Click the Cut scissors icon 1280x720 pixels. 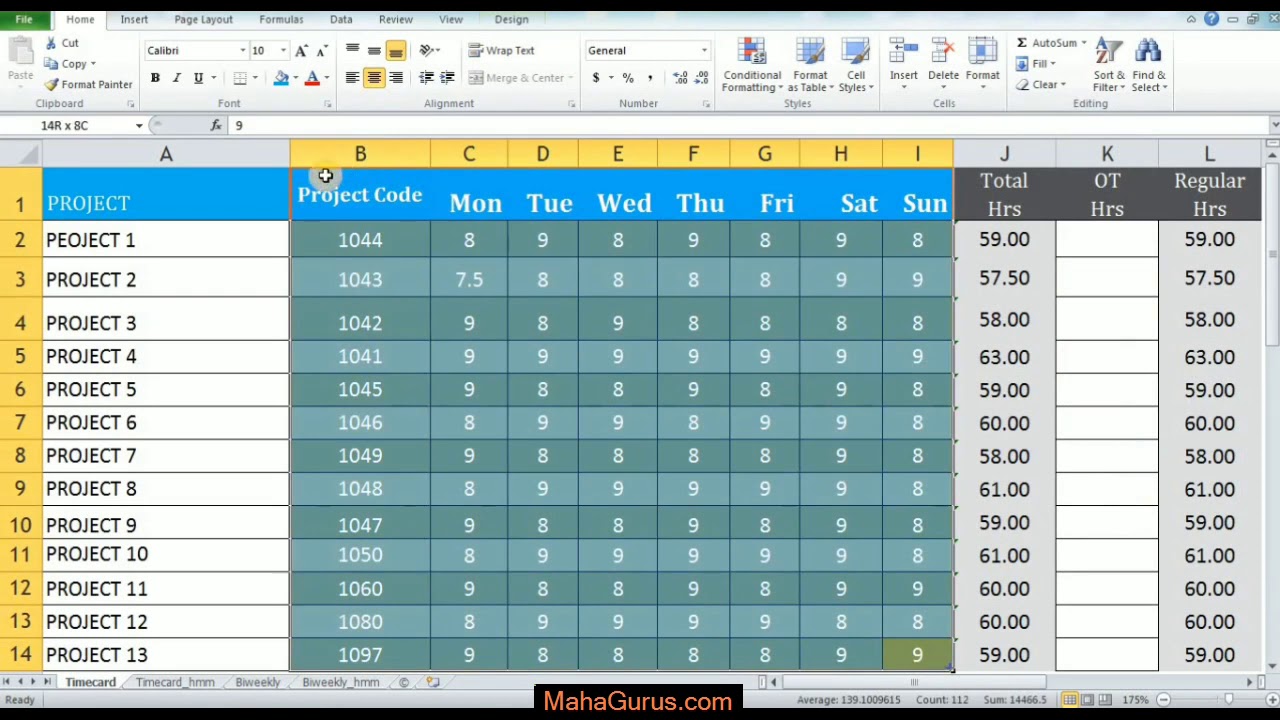(52, 43)
